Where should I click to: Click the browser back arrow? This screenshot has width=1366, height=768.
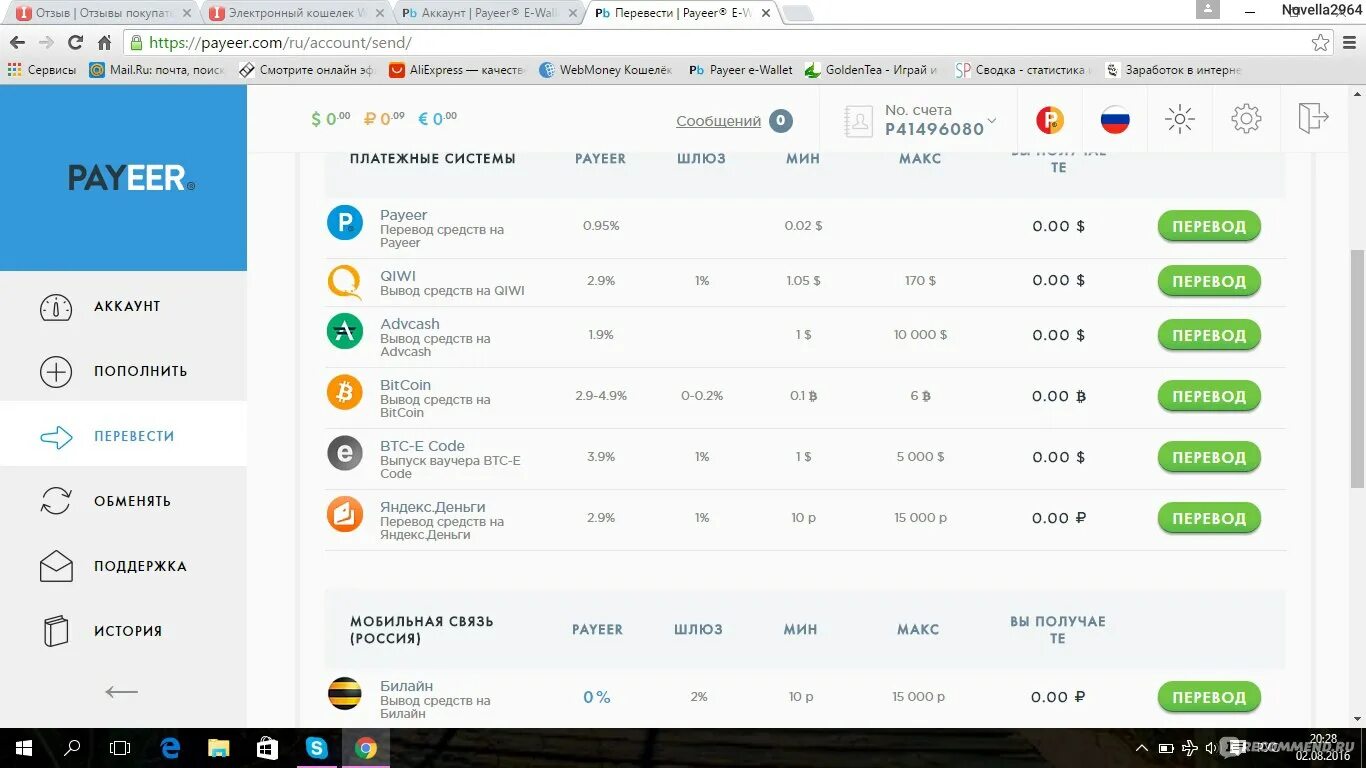tap(17, 43)
